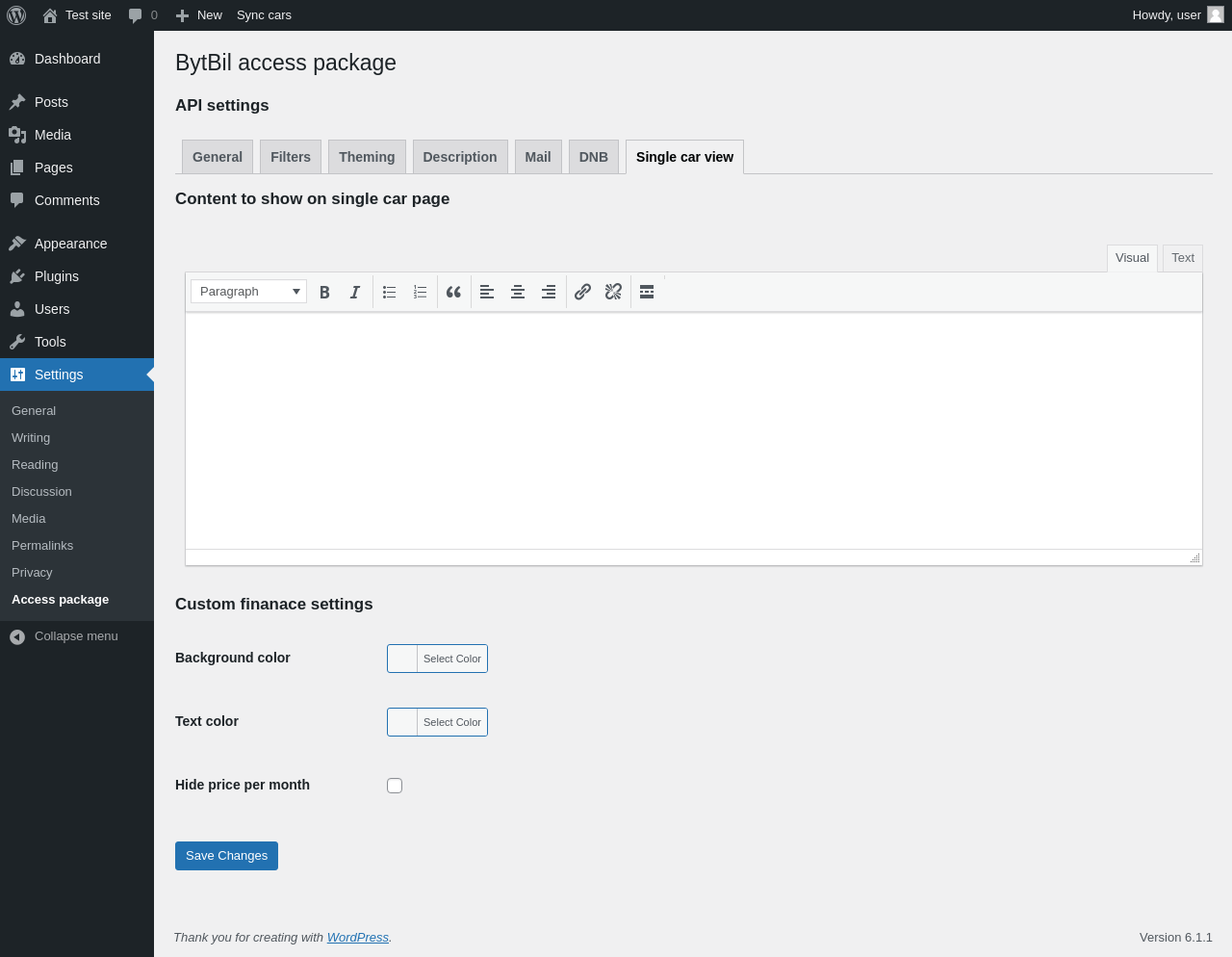Align text to center
This screenshot has width=1232, height=957.
[518, 292]
